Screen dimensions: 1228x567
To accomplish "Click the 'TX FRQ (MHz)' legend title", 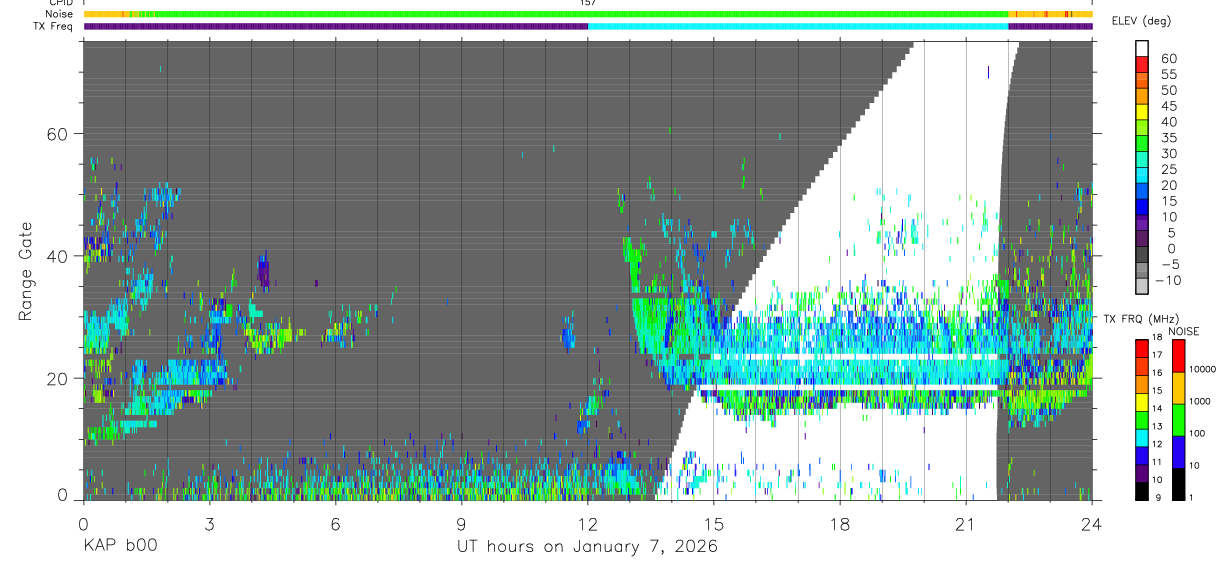I will [x=1141, y=319].
